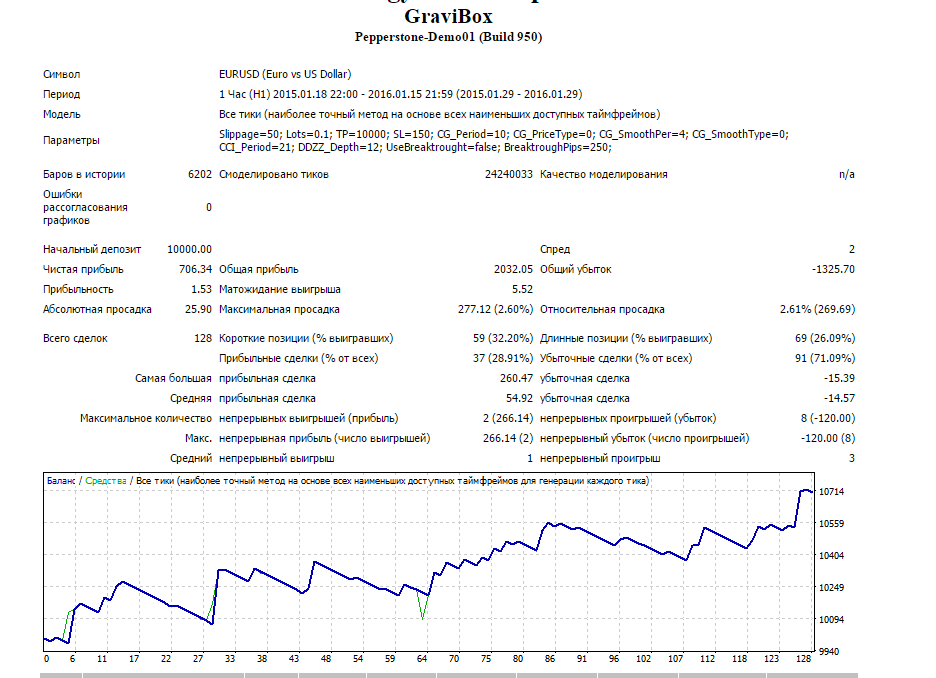Click the Средний непрерывный выигрыш label
Image resolution: width=936 pixels, height=678 pixels.
[x=252, y=458]
